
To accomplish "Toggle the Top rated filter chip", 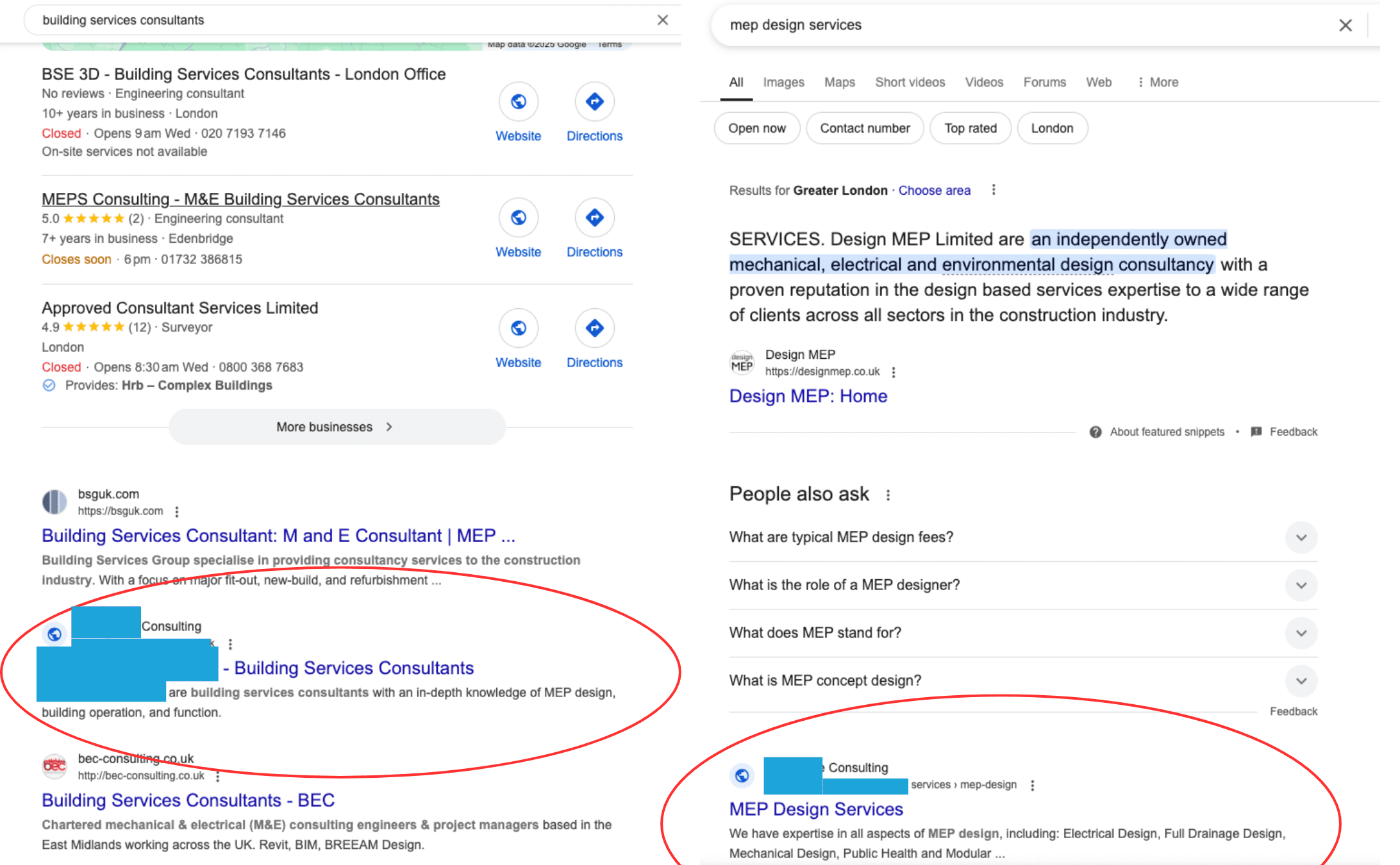I will click(x=970, y=129).
